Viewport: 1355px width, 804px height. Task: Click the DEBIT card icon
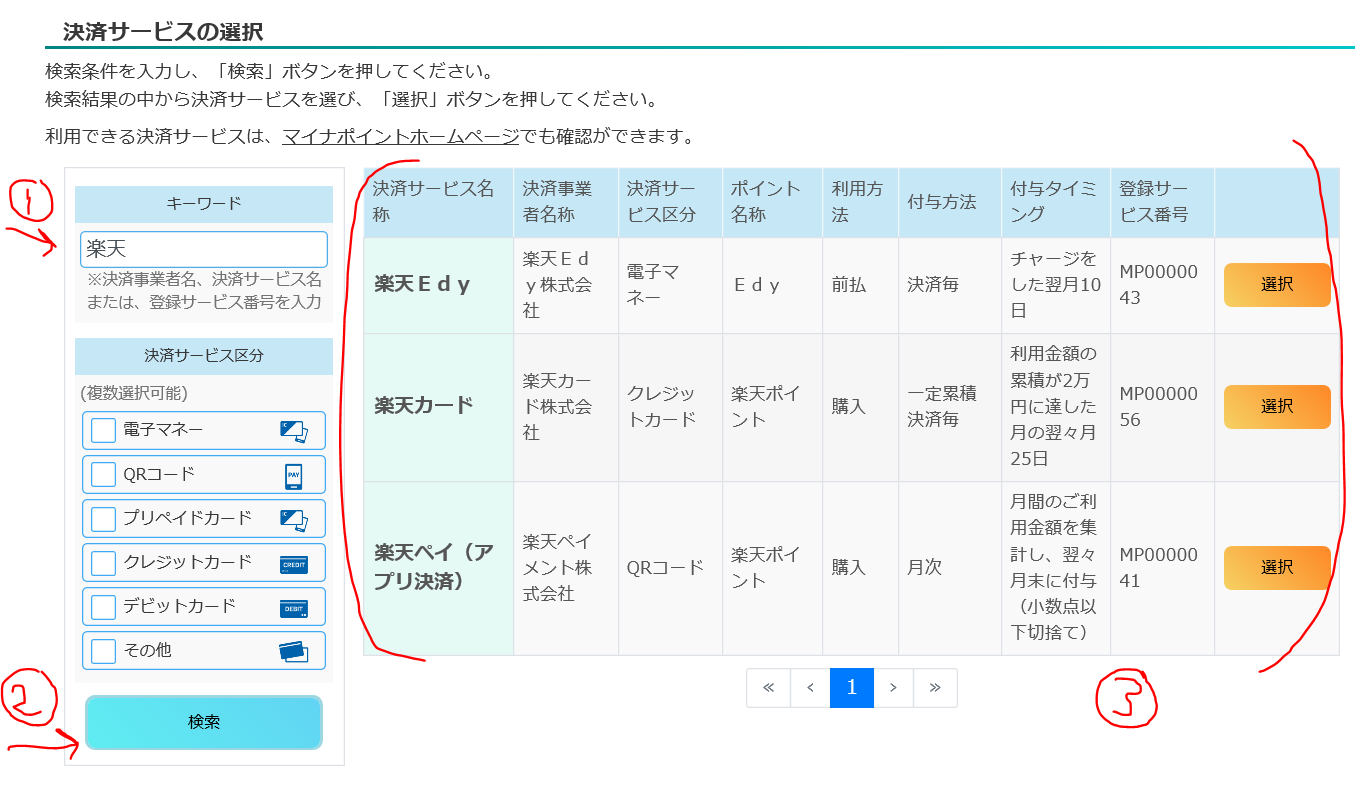pos(294,608)
